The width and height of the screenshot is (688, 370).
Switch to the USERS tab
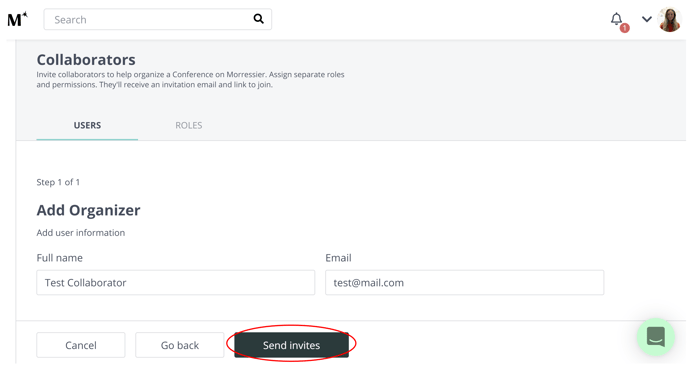[87, 126]
